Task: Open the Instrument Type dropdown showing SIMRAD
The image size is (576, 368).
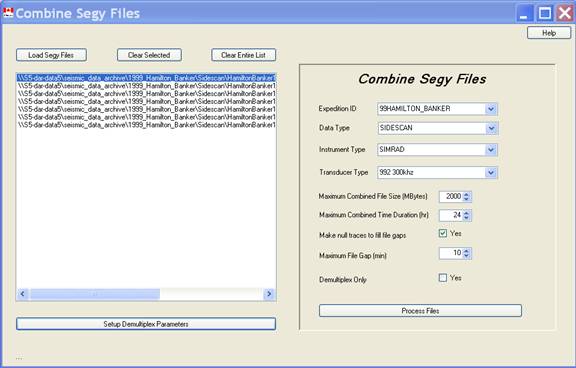Action: tap(491, 150)
